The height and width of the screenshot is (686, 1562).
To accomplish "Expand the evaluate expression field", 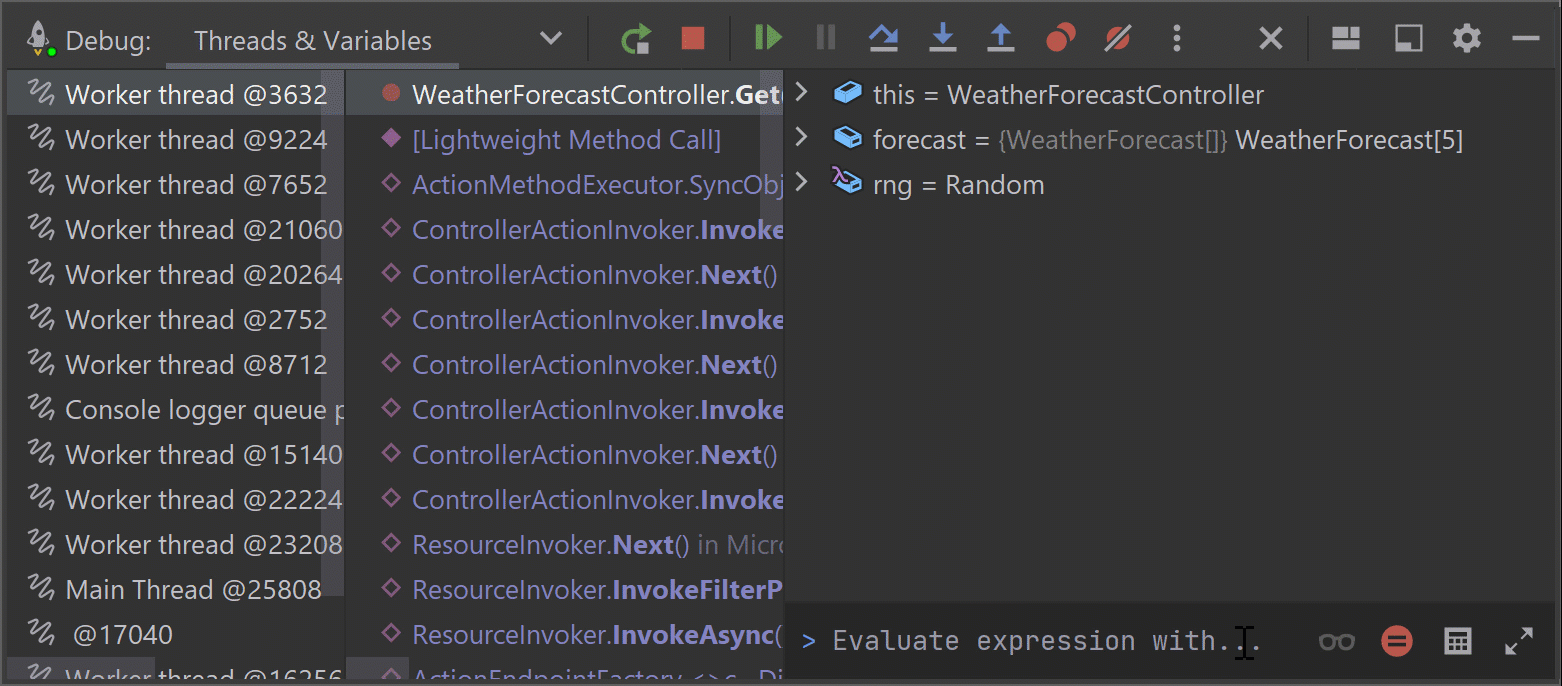I will pos(1518,641).
